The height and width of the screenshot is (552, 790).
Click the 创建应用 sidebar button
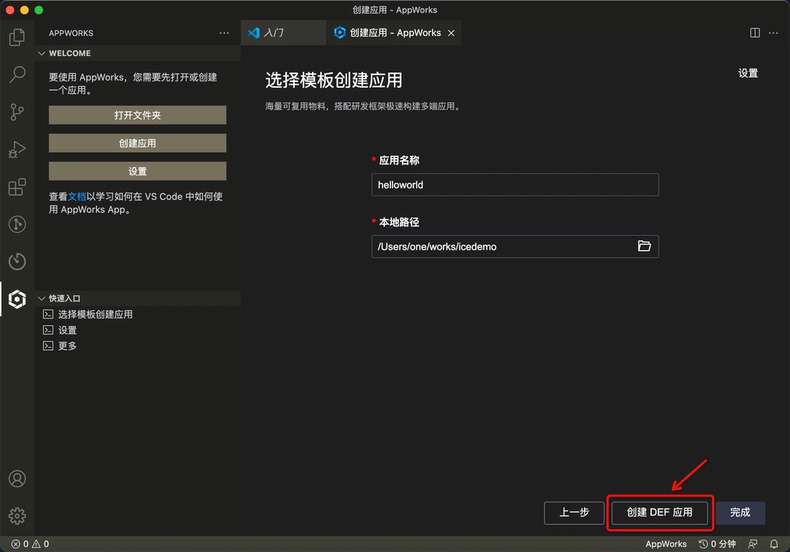coord(138,144)
